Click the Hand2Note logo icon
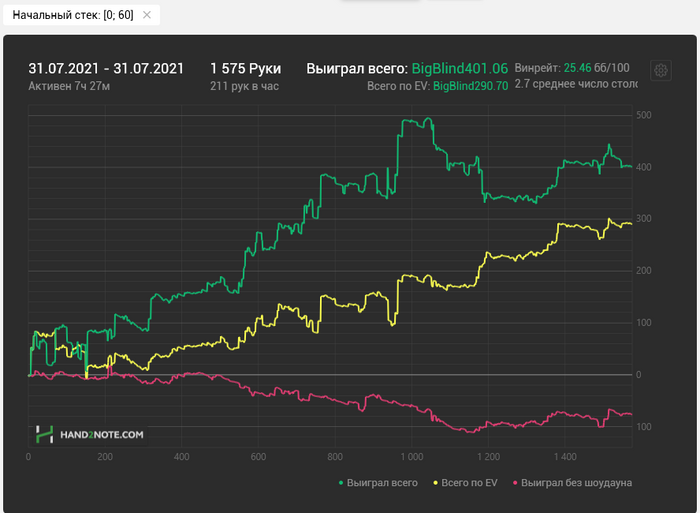 pyautogui.click(x=44, y=434)
